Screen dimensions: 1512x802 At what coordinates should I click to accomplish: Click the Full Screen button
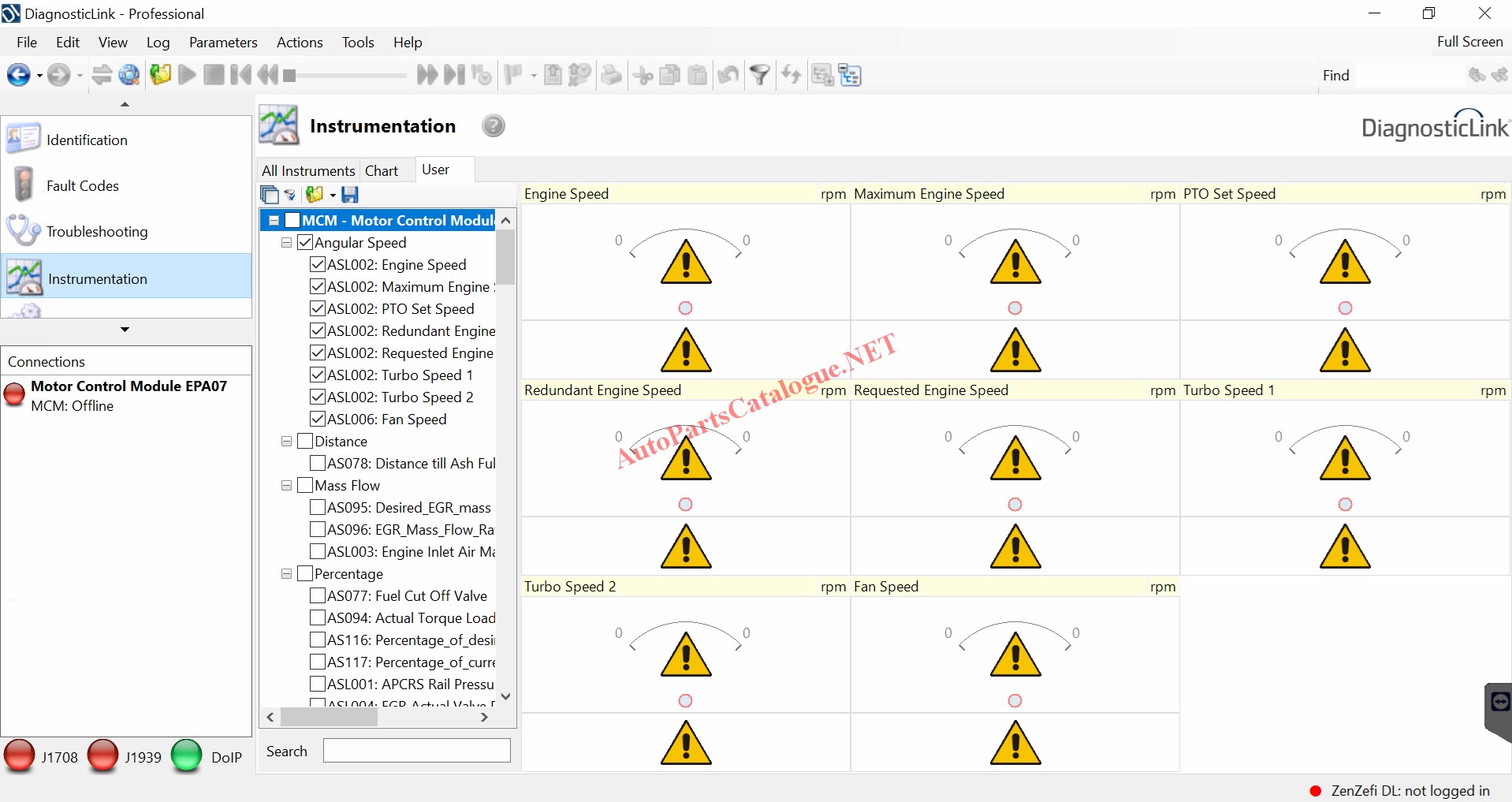point(1469,42)
